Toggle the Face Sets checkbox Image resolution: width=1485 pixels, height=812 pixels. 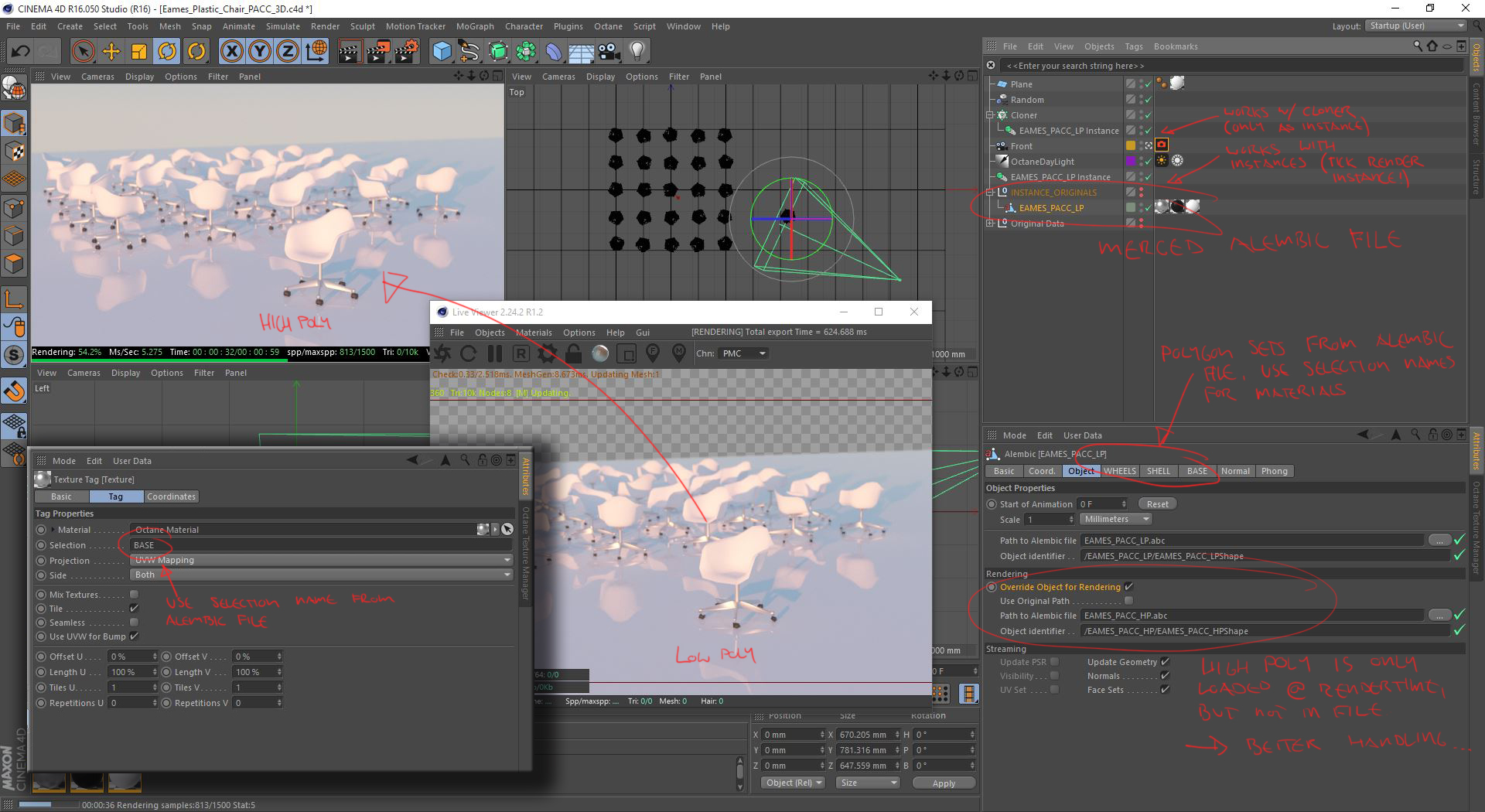coord(1165,690)
